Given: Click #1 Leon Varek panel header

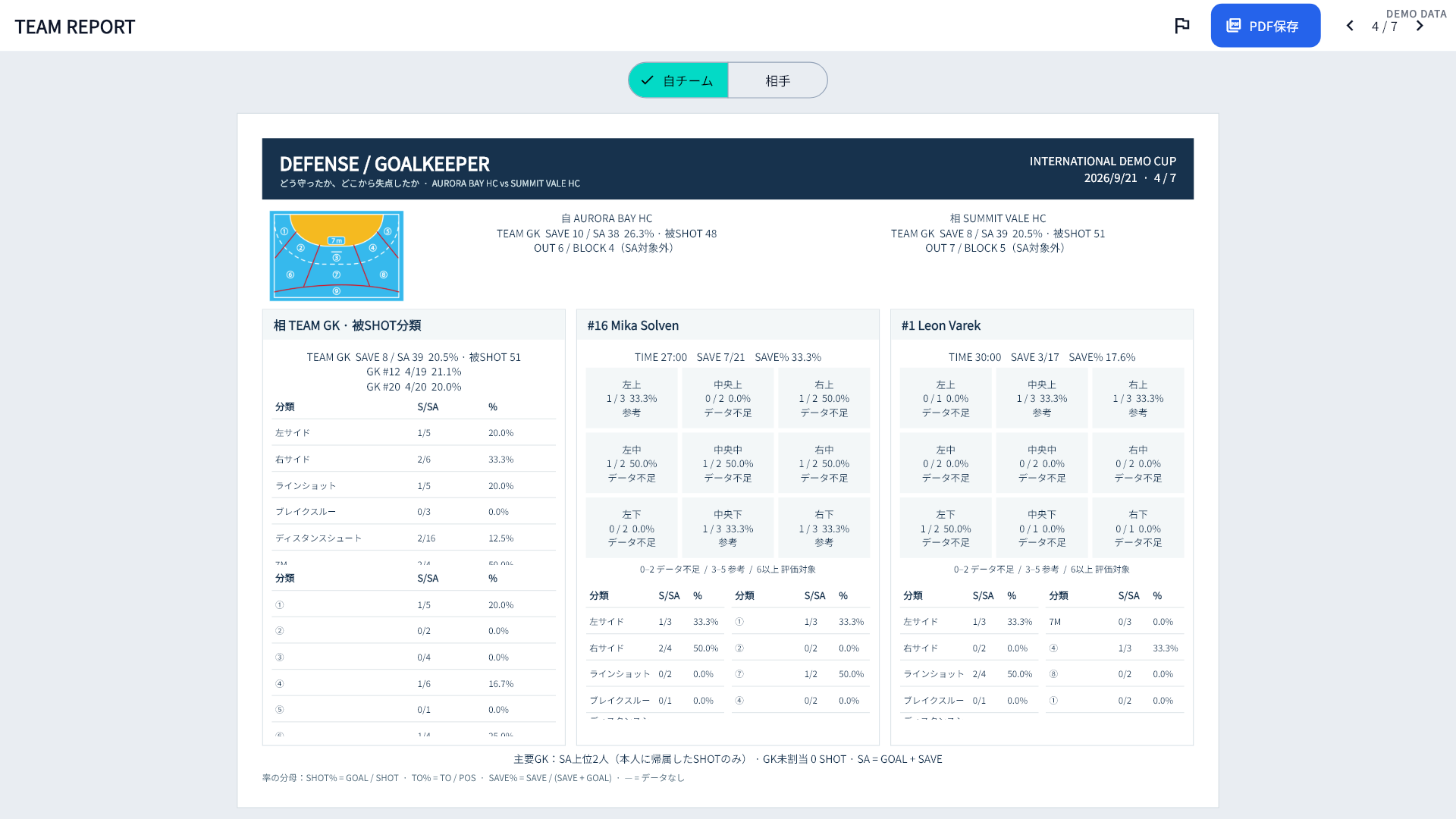Looking at the screenshot, I should [x=1042, y=325].
